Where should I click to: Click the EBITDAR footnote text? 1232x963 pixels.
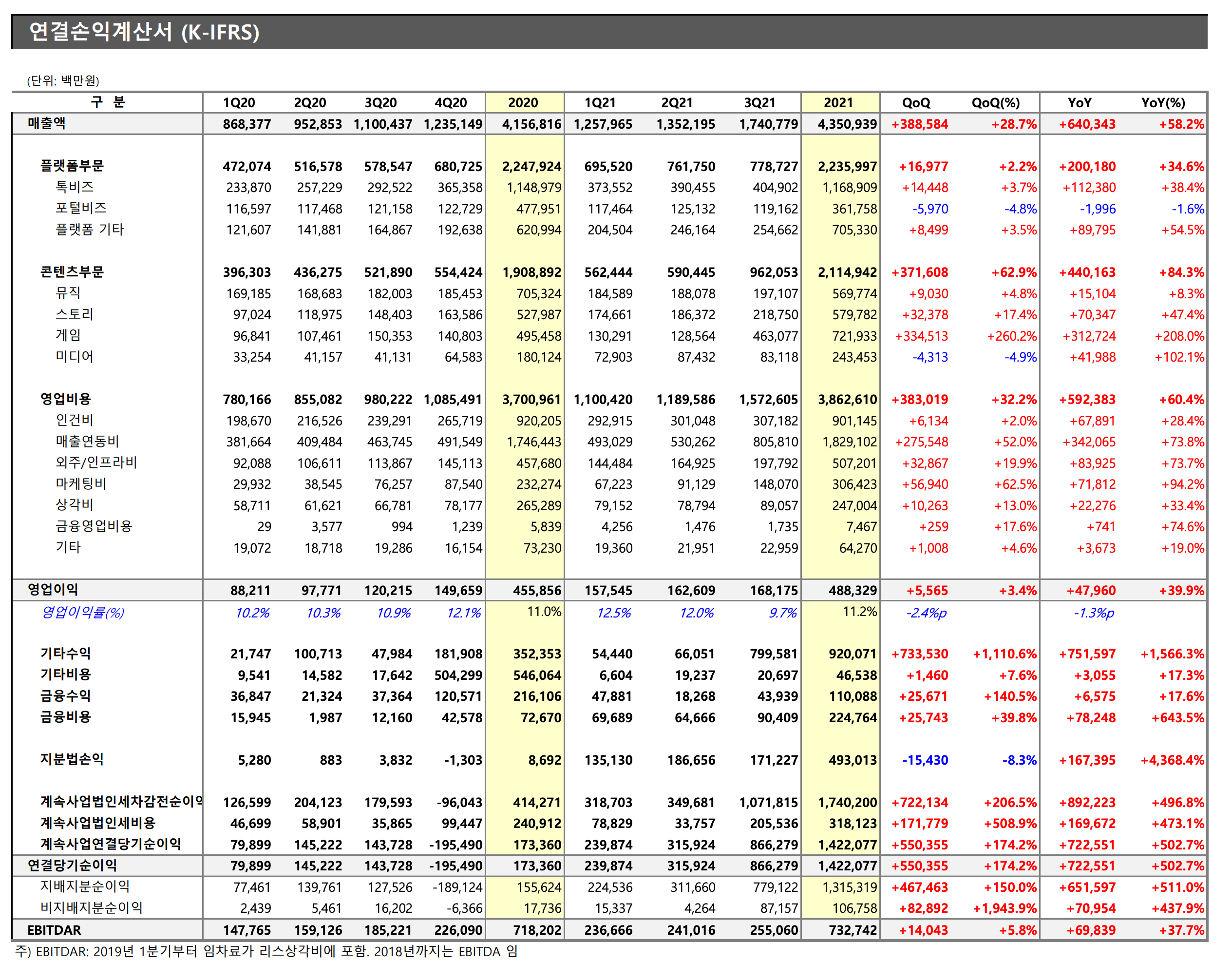point(265,952)
